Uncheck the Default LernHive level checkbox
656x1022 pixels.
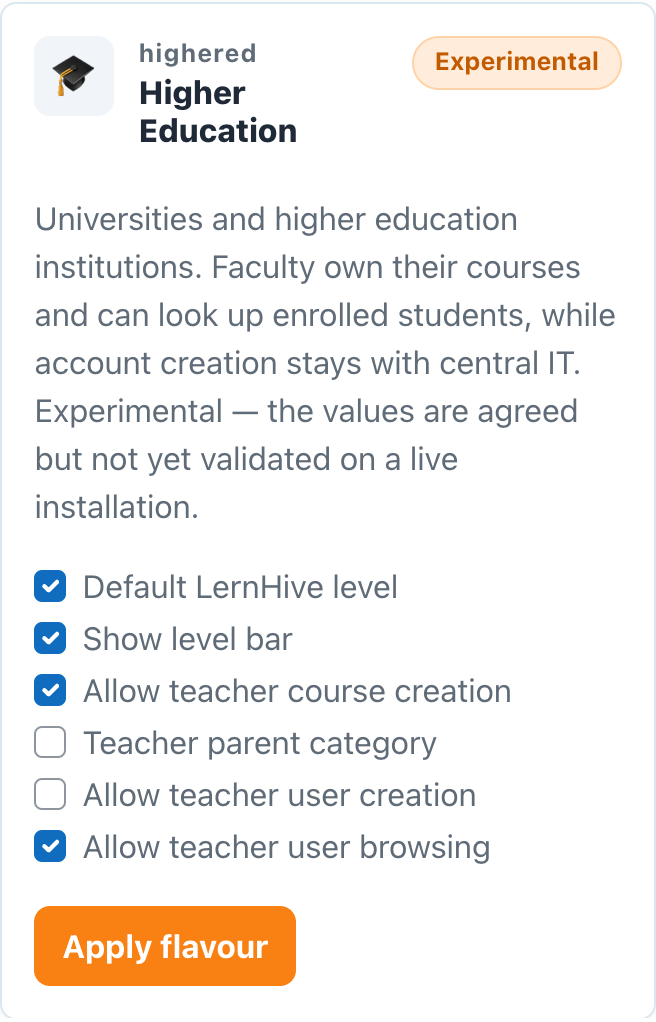tap(50, 586)
